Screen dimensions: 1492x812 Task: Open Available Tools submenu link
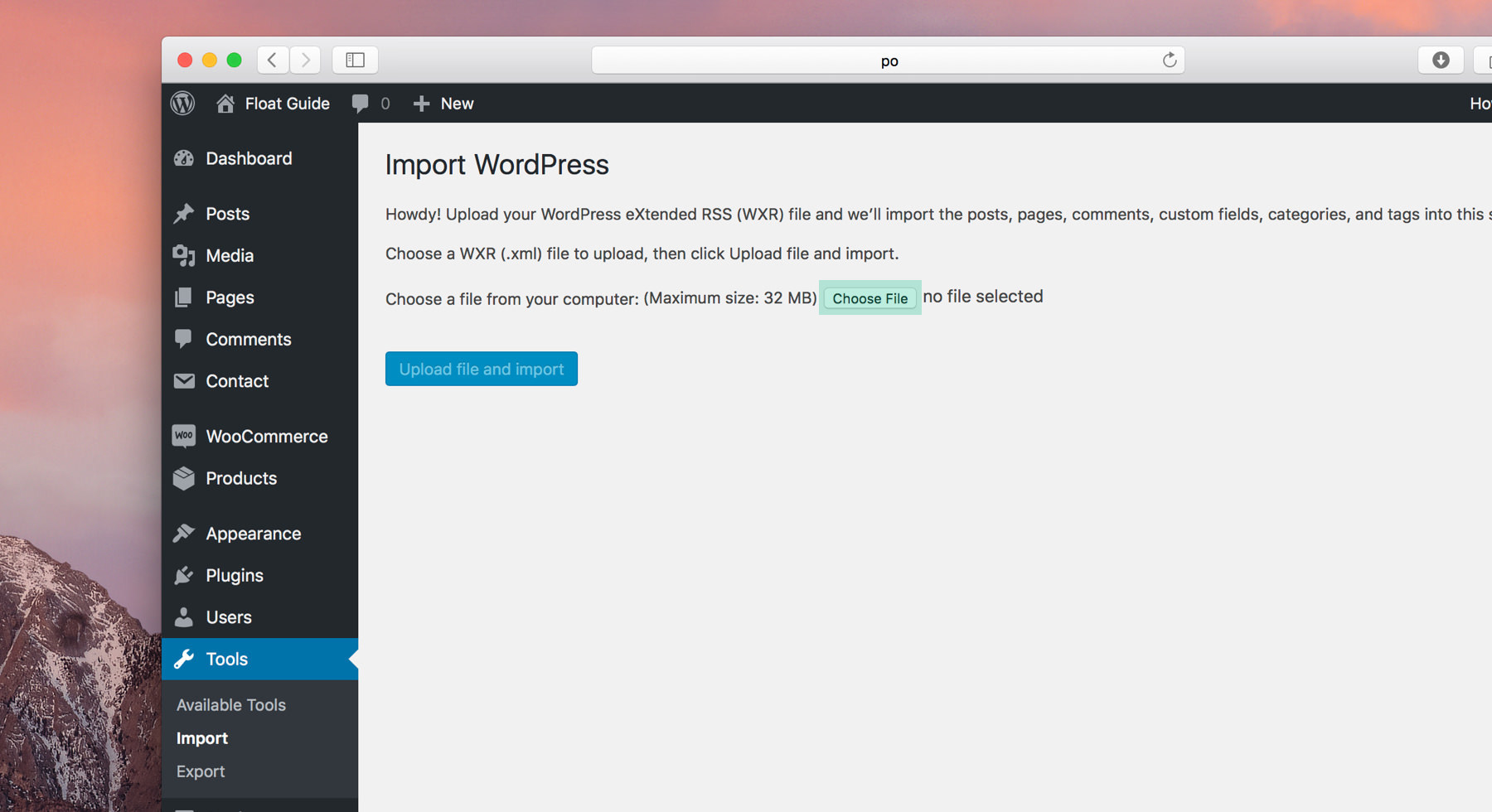point(231,705)
